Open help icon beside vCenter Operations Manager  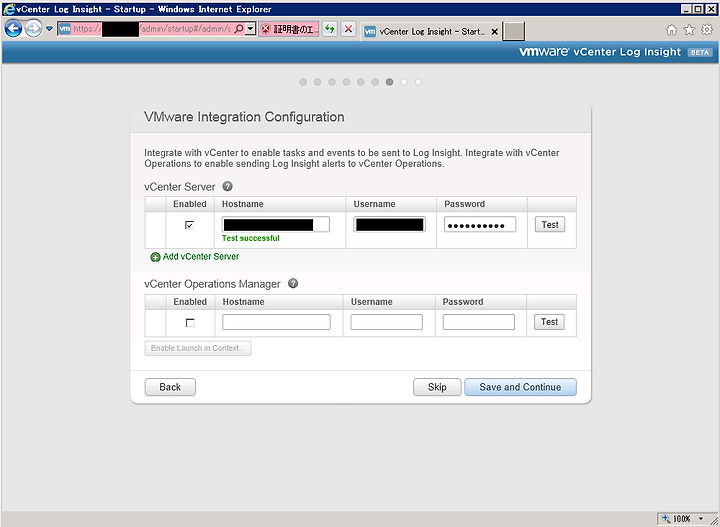(x=293, y=284)
